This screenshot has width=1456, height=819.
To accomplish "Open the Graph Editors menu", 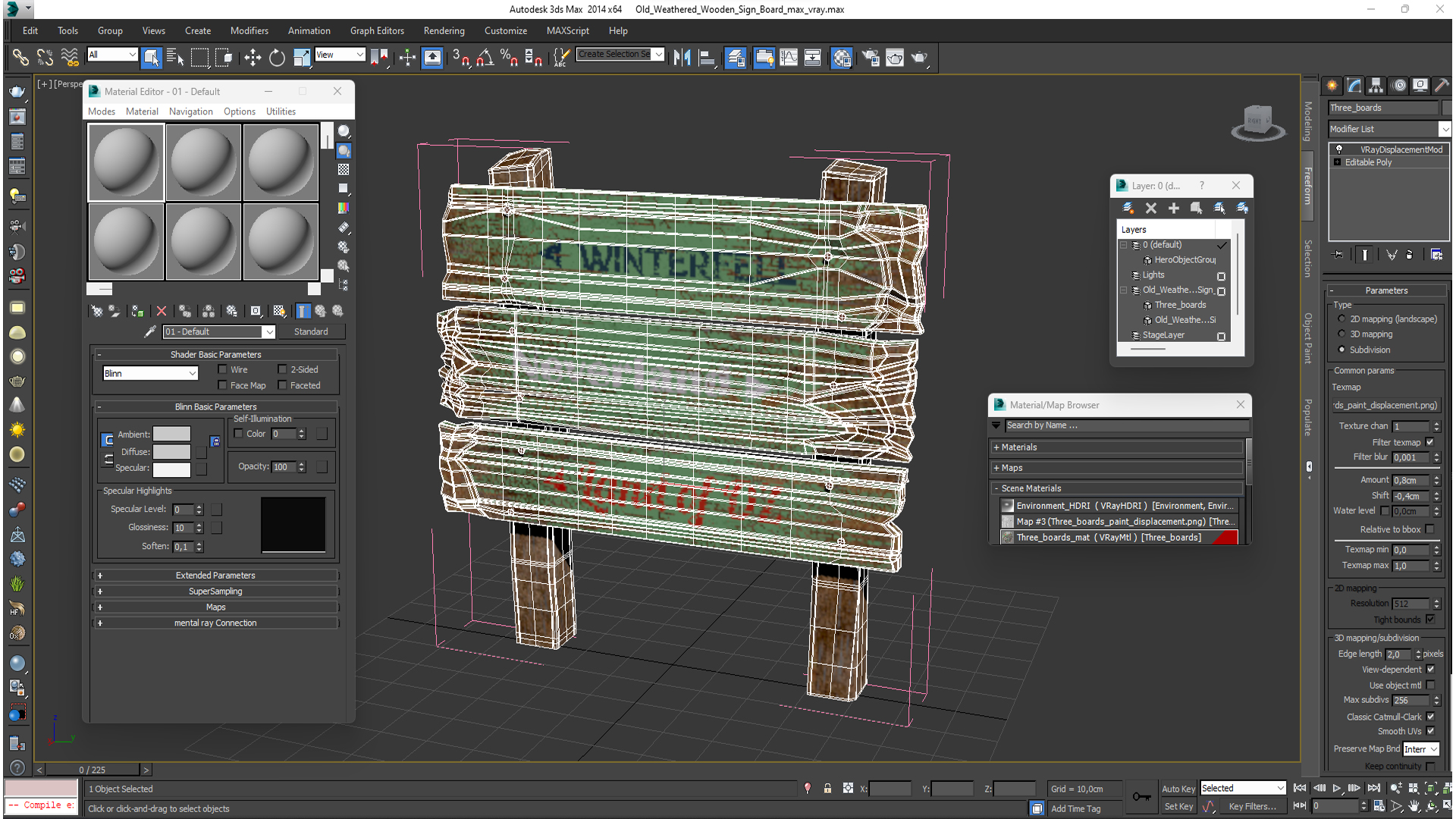I will click(377, 31).
